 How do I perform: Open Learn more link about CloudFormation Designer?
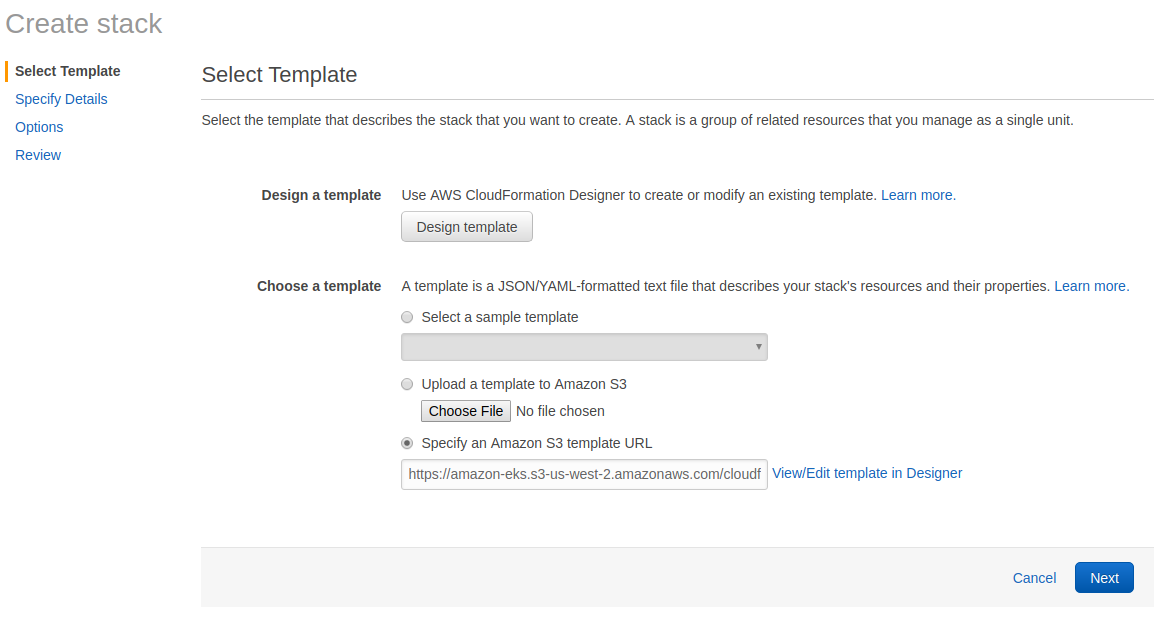pos(918,195)
